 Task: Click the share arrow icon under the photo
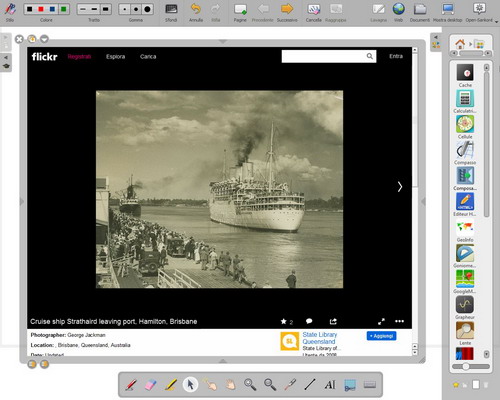click(333, 321)
